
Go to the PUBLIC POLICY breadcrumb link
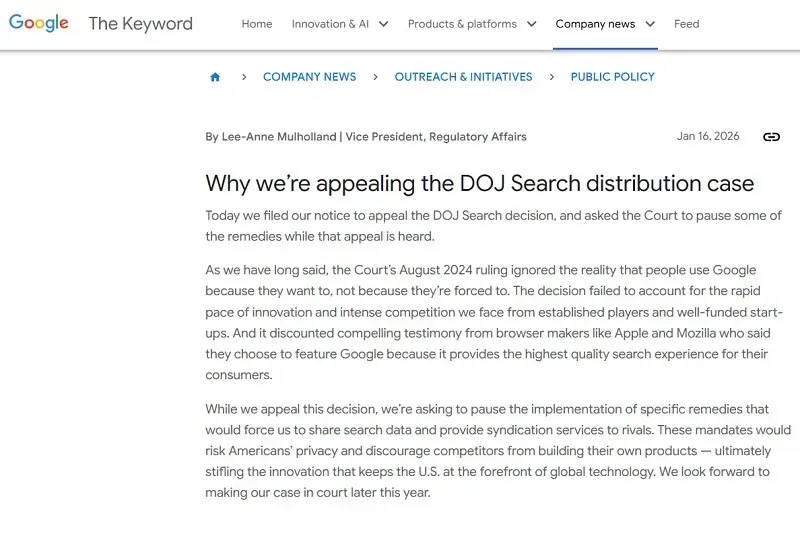[x=612, y=77]
